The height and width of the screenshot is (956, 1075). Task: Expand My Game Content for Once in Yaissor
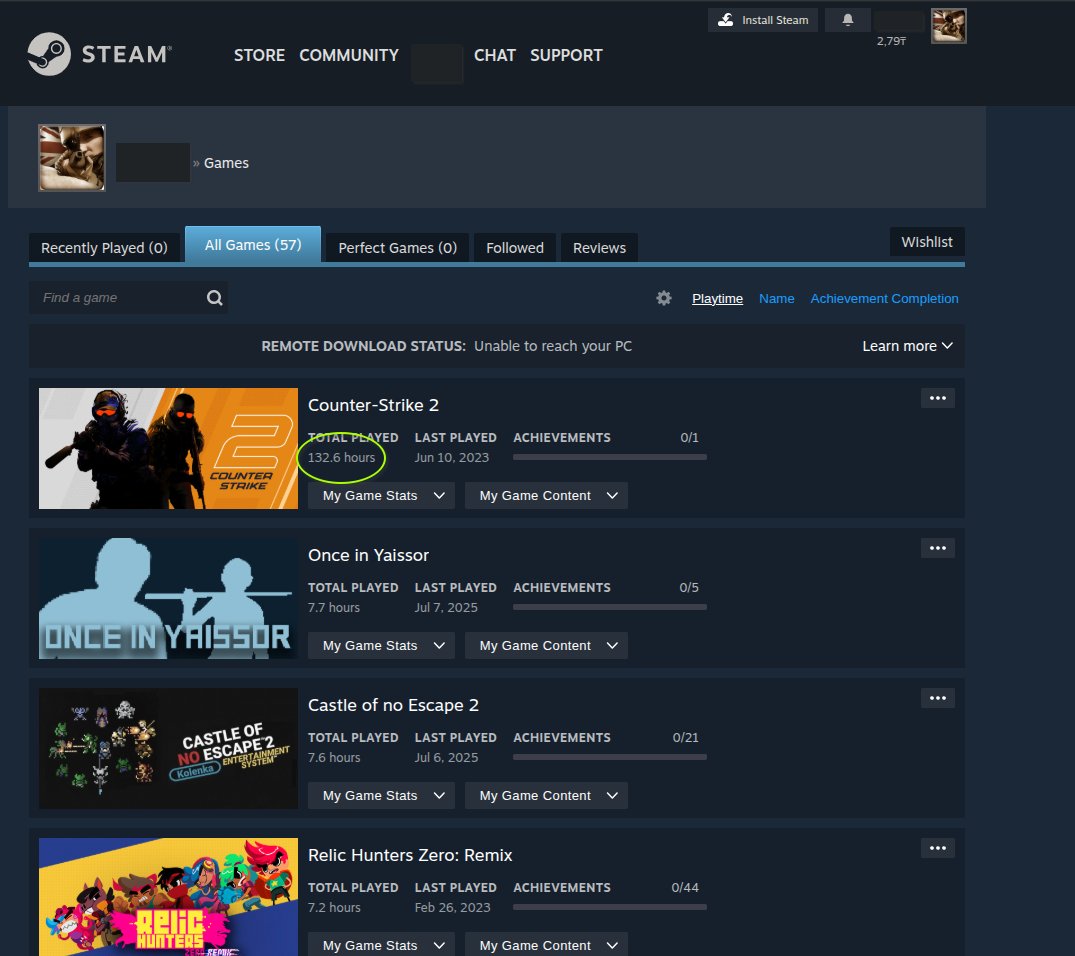click(546, 646)
